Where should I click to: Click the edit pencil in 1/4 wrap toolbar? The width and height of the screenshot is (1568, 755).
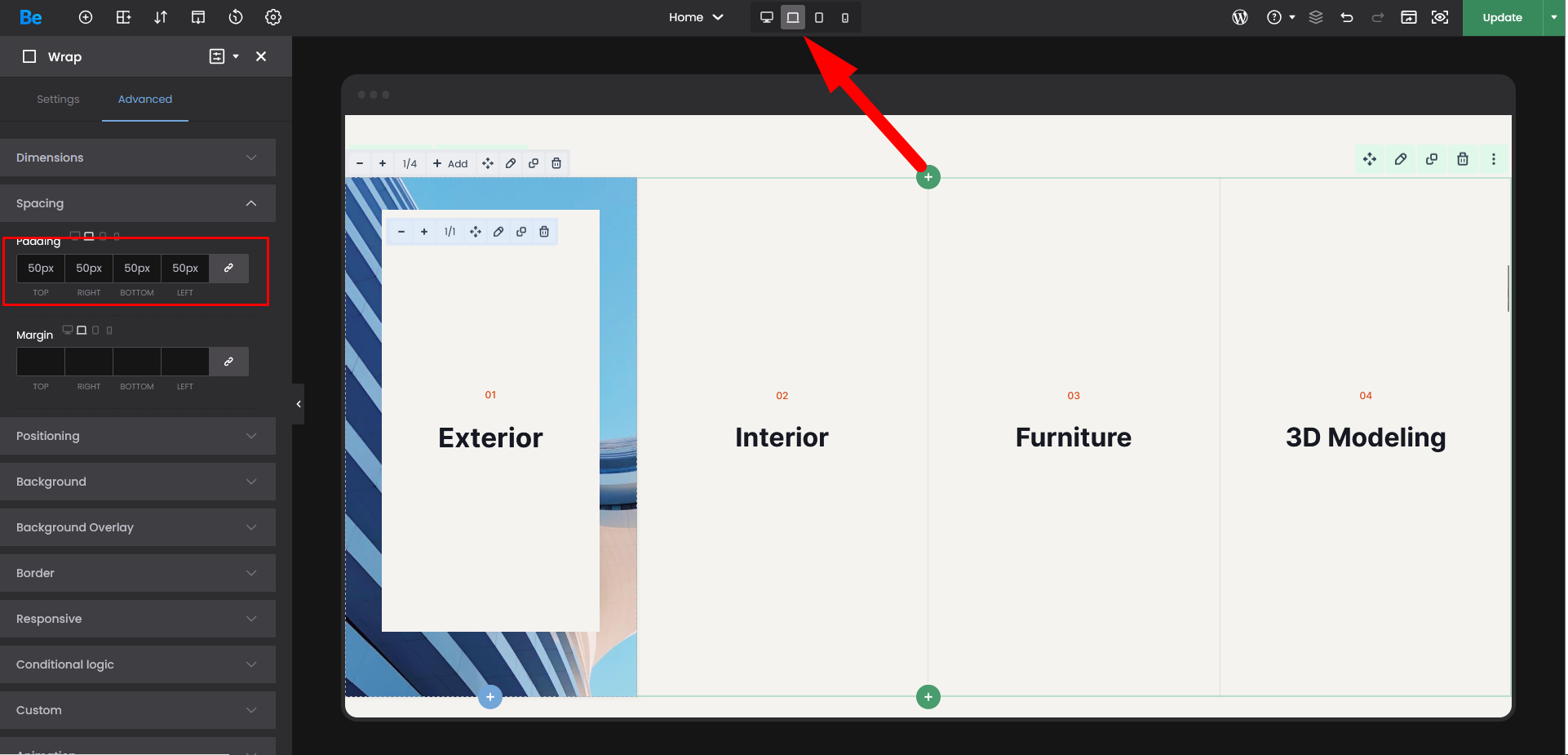coord(511,163)
